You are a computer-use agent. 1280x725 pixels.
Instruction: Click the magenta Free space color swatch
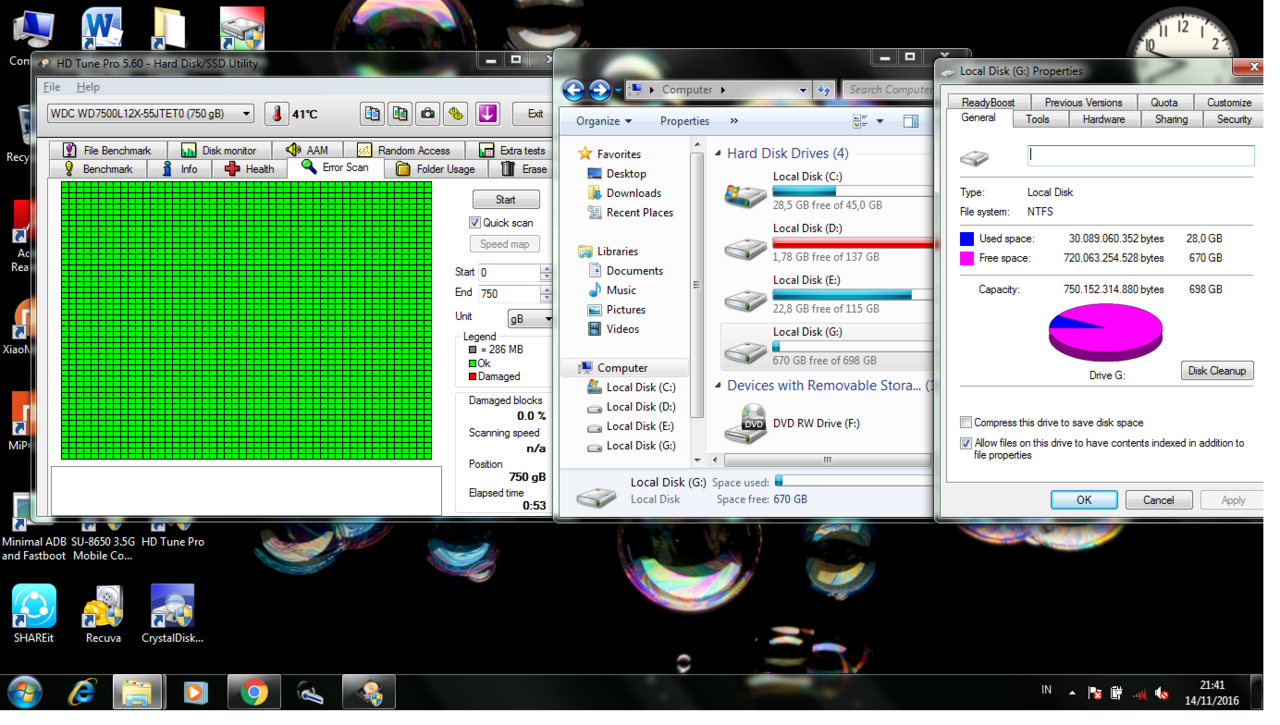pyautogui.click(x=967, y=258)
